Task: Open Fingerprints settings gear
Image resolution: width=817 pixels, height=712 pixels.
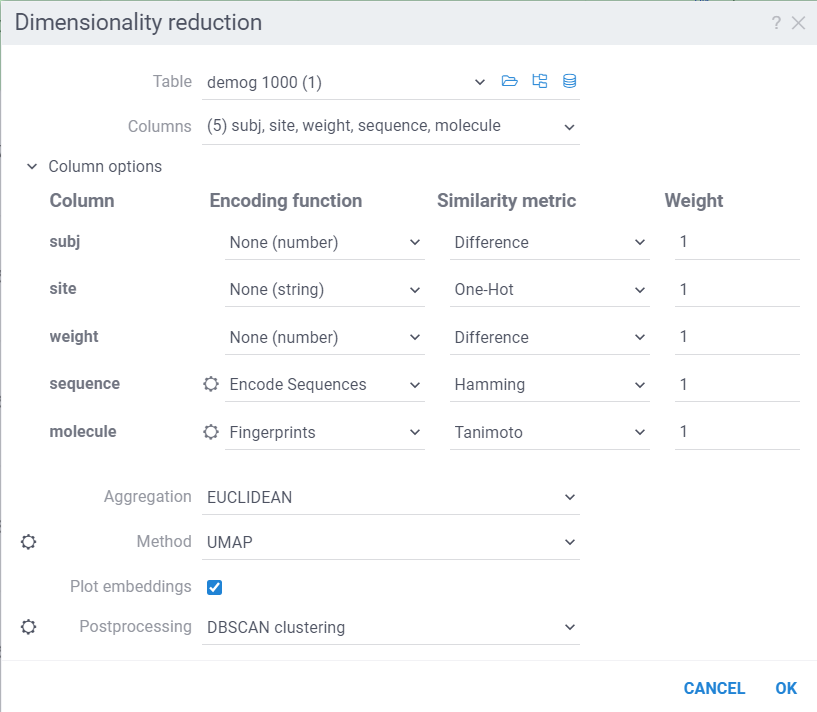Action: point(210,431)
